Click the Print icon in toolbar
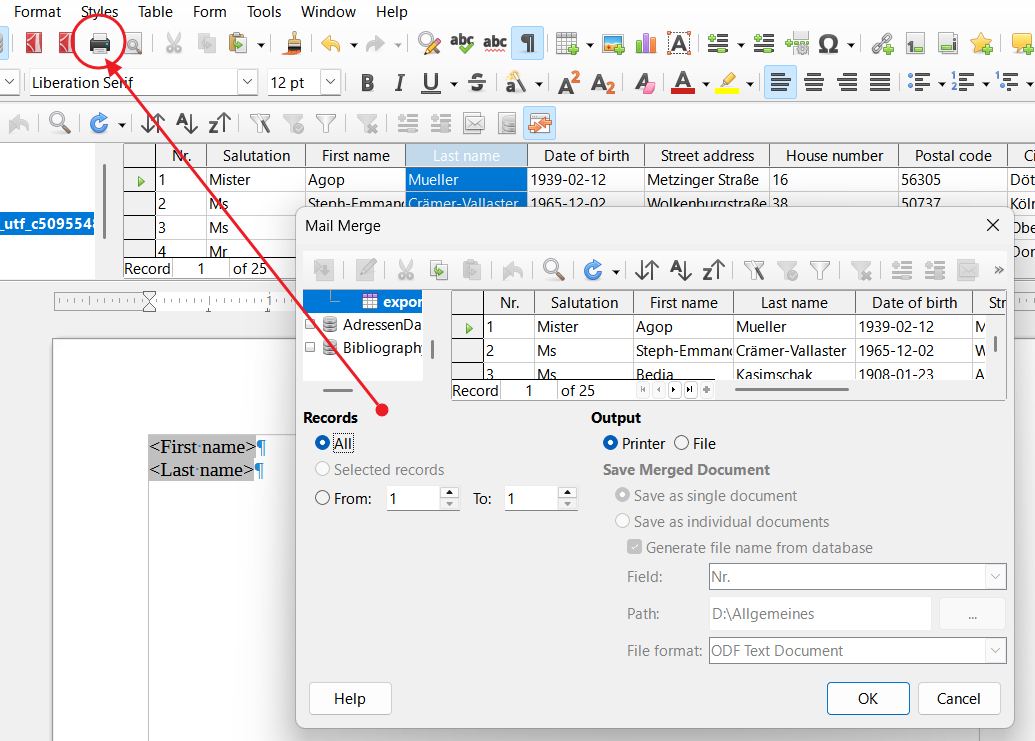Viewport: 1035px width, 741px height. (100, 44)
